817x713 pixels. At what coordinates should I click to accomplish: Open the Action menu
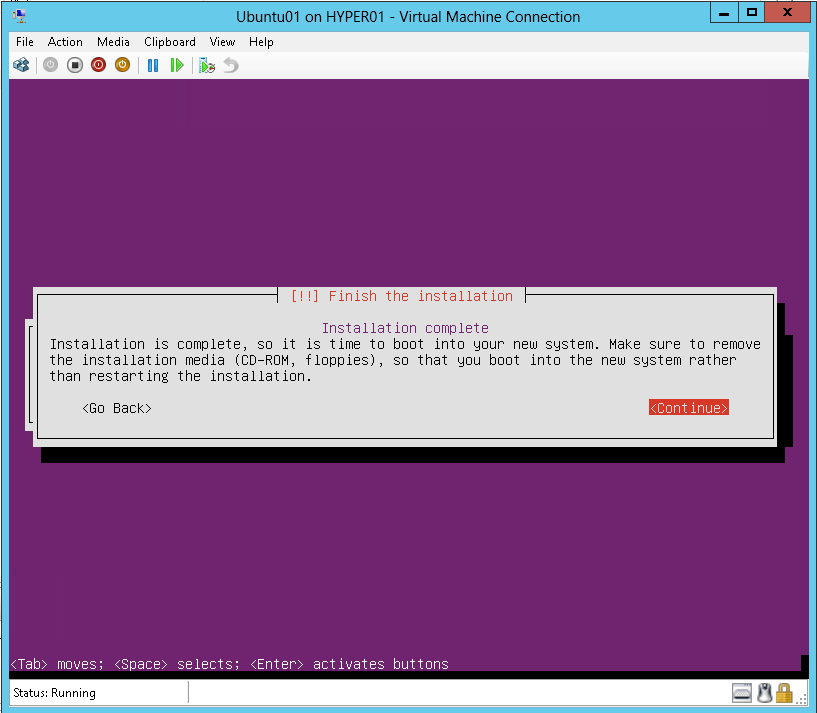[65, 42]
